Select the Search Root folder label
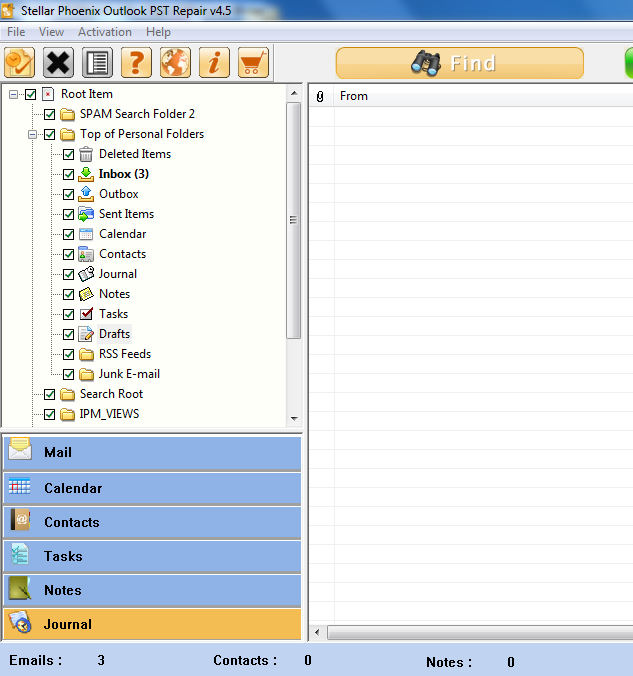The image size is (633, 676). pos(111,394)
